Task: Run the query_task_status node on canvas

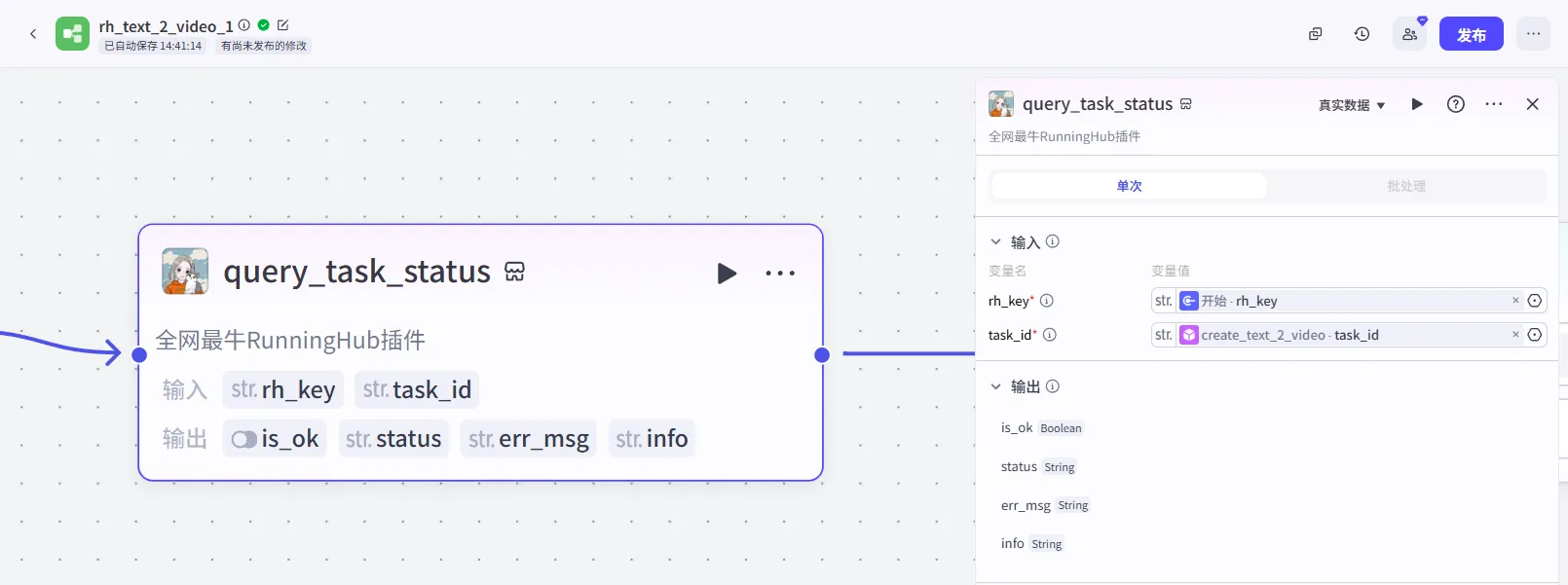Action: [x=727, y=274]
